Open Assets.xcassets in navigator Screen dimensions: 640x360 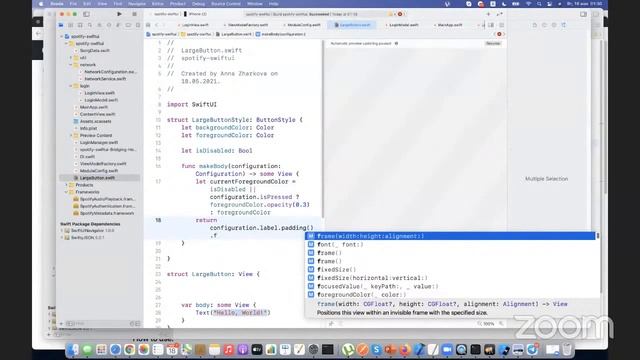(x=96, y=121)
